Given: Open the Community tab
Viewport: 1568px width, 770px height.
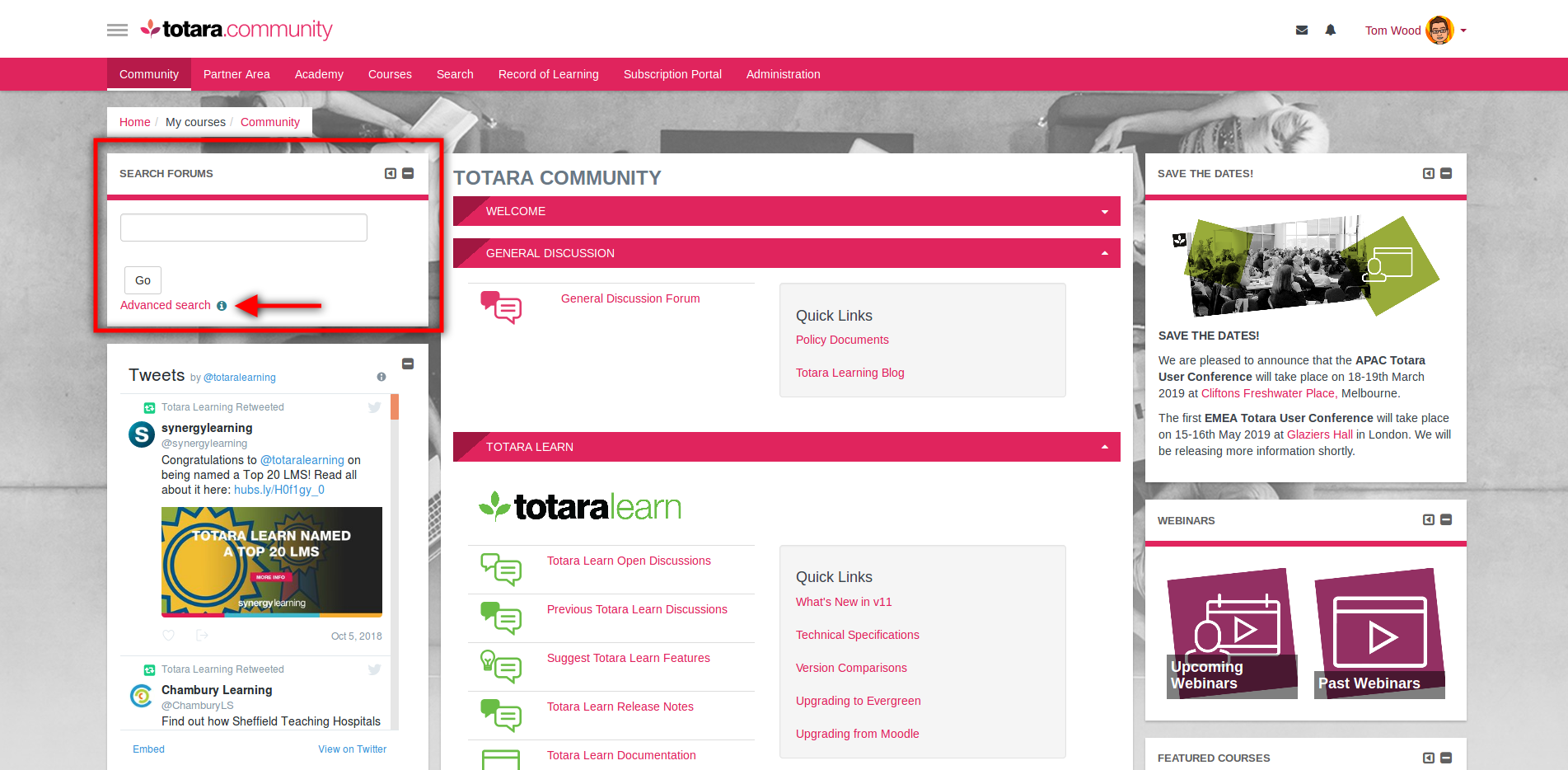Looking at the screenshot, I should point(149,74).
